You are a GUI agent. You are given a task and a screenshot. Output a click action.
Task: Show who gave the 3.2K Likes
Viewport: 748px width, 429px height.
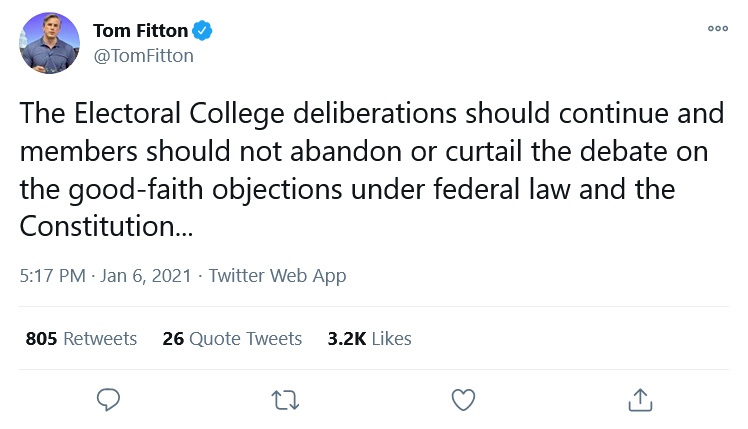[369, 338]
